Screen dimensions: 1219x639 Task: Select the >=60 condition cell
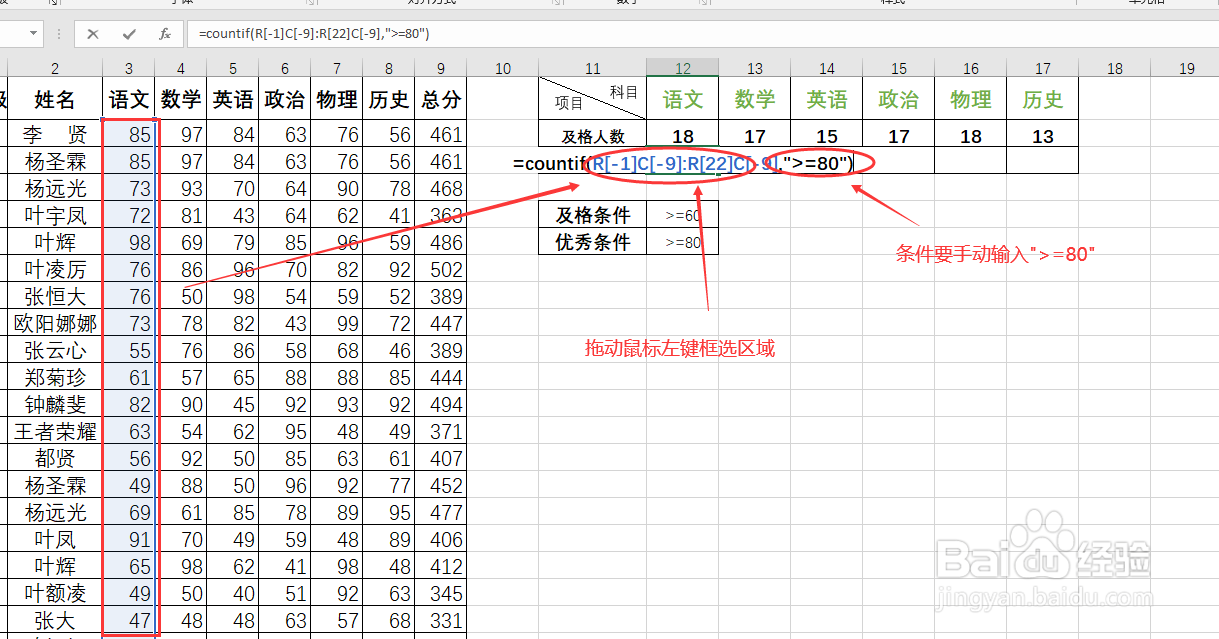[683, 214]
